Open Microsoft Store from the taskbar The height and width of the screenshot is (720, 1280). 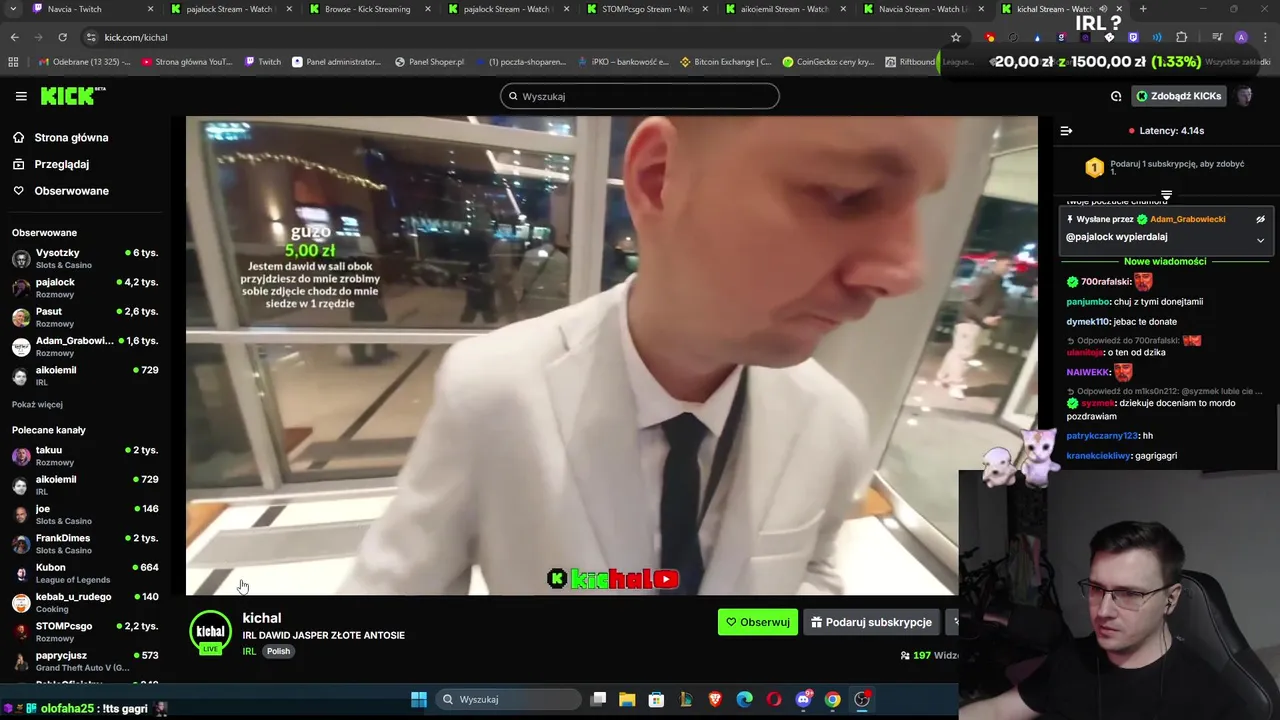click(x=656, y=699)
